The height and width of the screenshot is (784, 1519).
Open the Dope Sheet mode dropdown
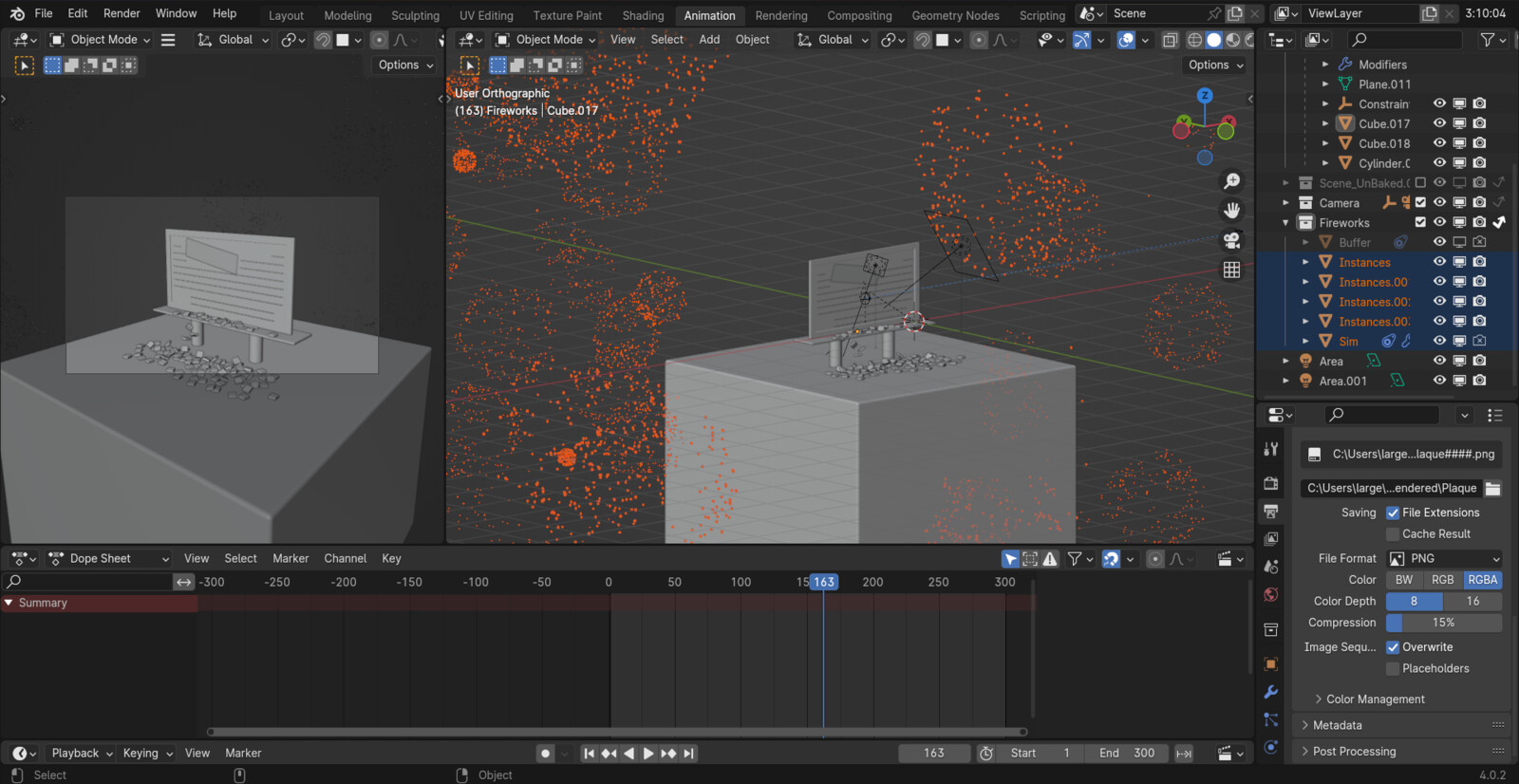tap(108, 559)
